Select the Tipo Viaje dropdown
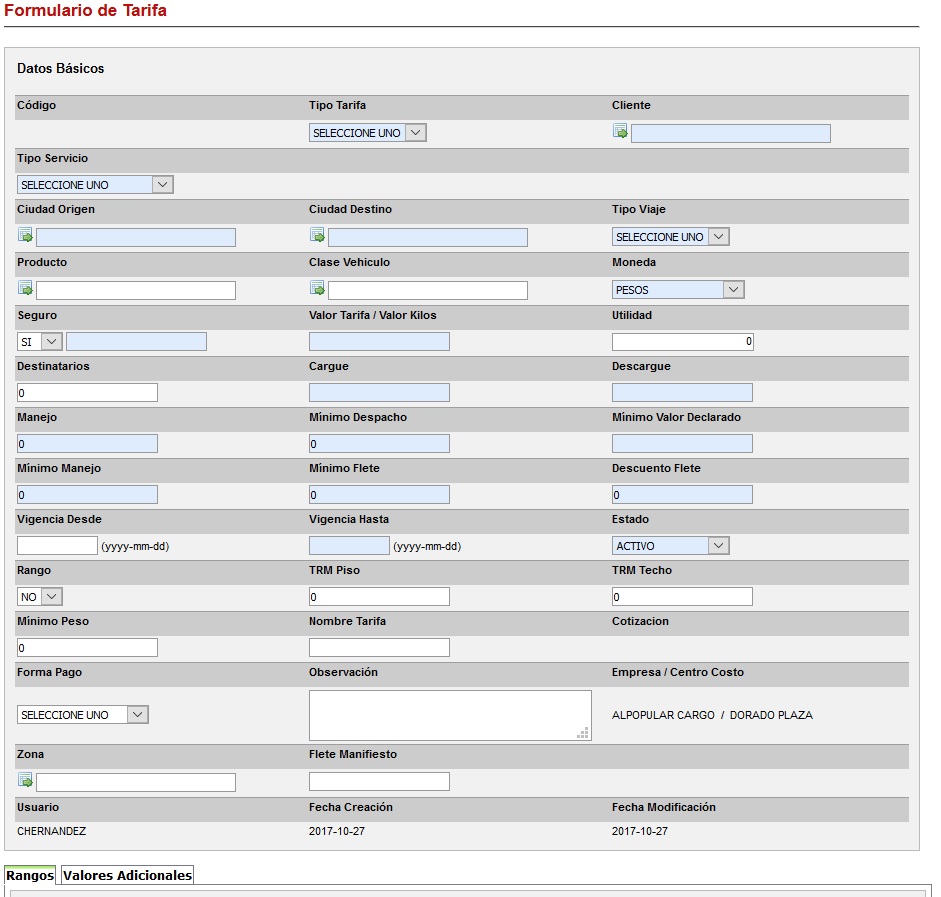The height and width of the screenshot is (897, 941). [670, 237]
